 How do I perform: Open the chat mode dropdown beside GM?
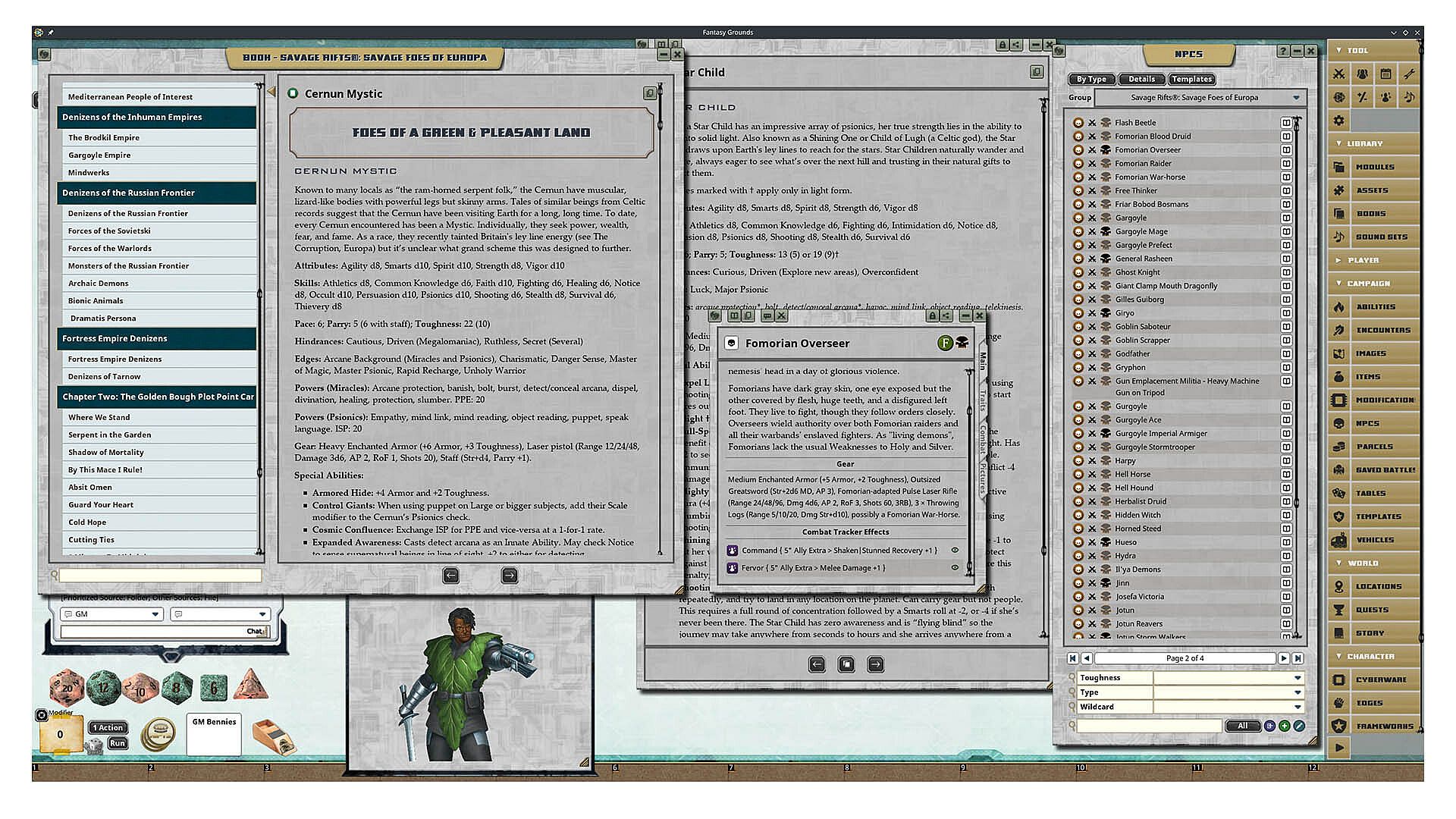click(x=220, y=614)
